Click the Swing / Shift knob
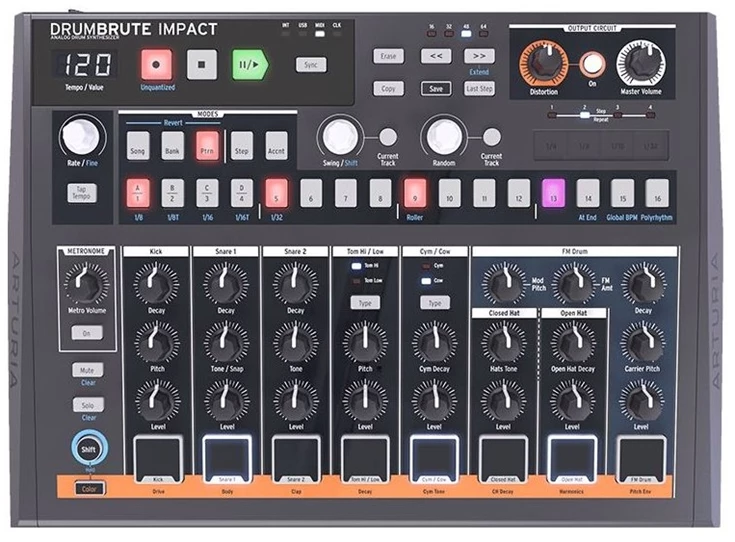 (341, 136)
